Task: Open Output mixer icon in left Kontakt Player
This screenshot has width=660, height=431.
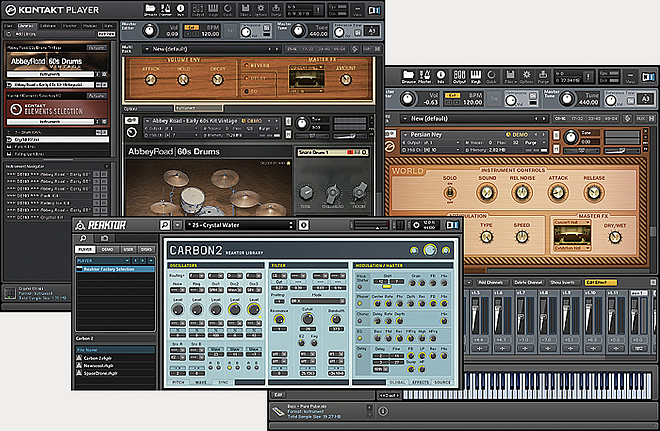Action: point(198,10)
